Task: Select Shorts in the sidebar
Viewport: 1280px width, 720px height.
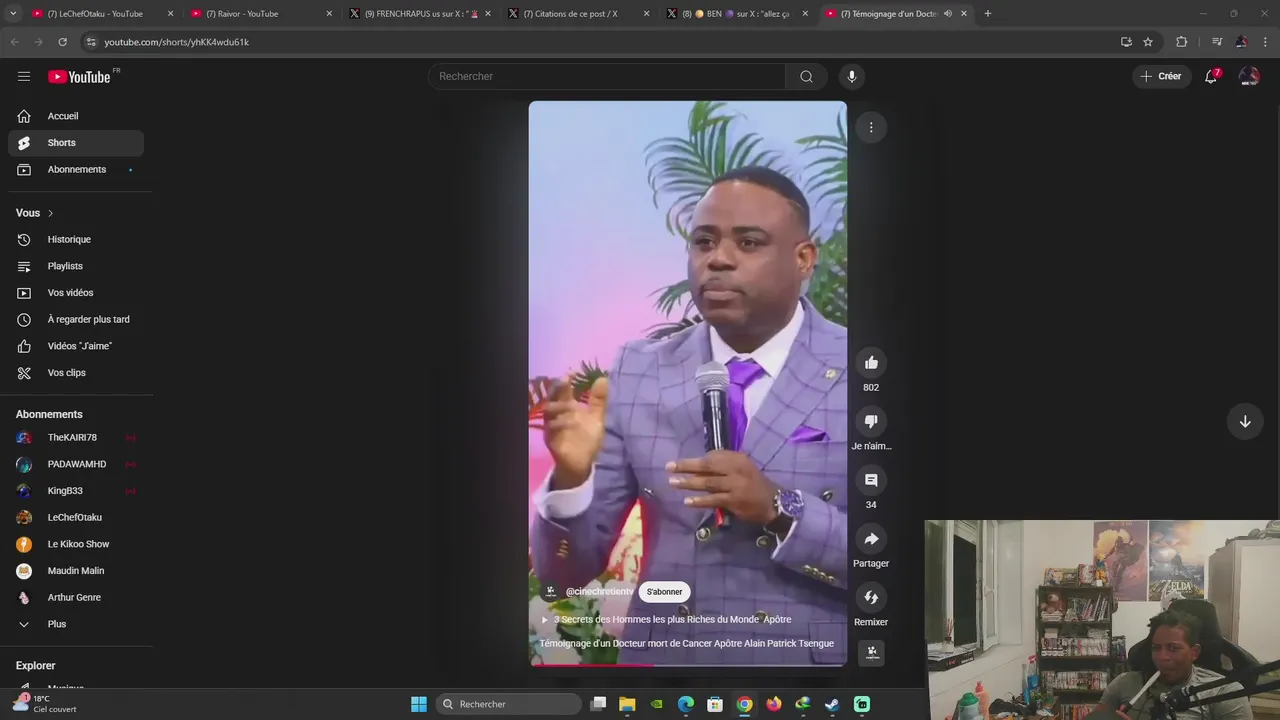Action: tap(76, 143)
